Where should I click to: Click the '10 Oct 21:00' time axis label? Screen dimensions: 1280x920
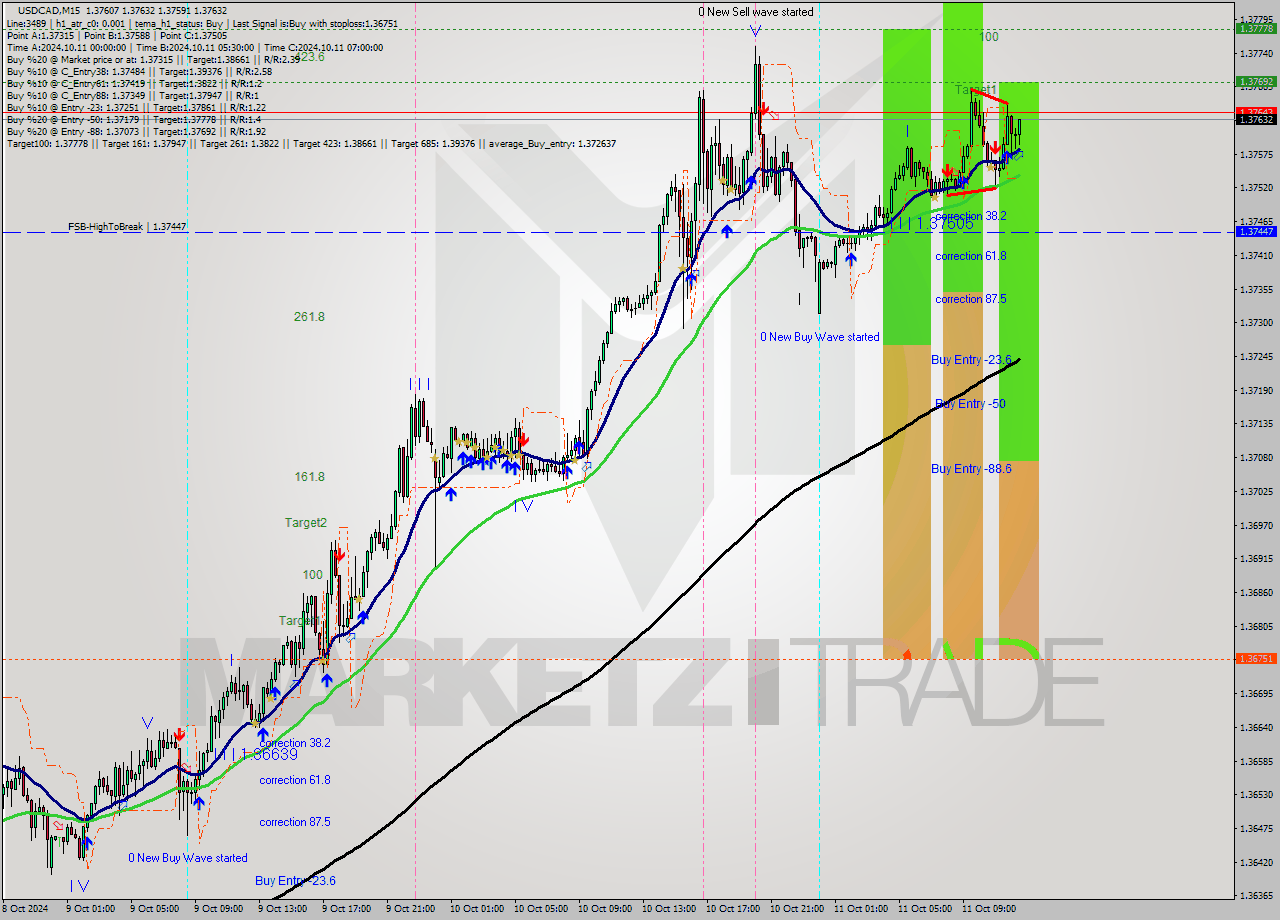pos(796,909)
